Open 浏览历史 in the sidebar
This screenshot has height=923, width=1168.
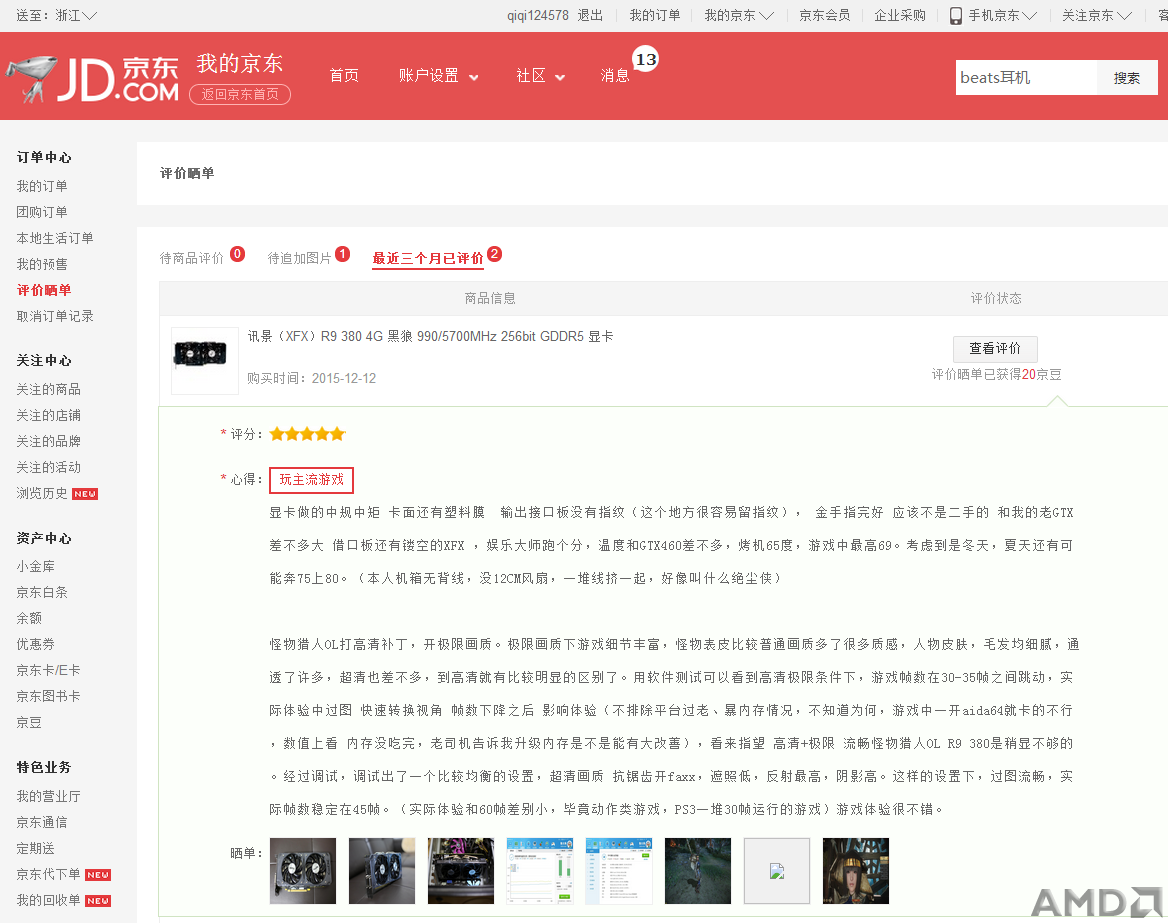click(42, 494)
